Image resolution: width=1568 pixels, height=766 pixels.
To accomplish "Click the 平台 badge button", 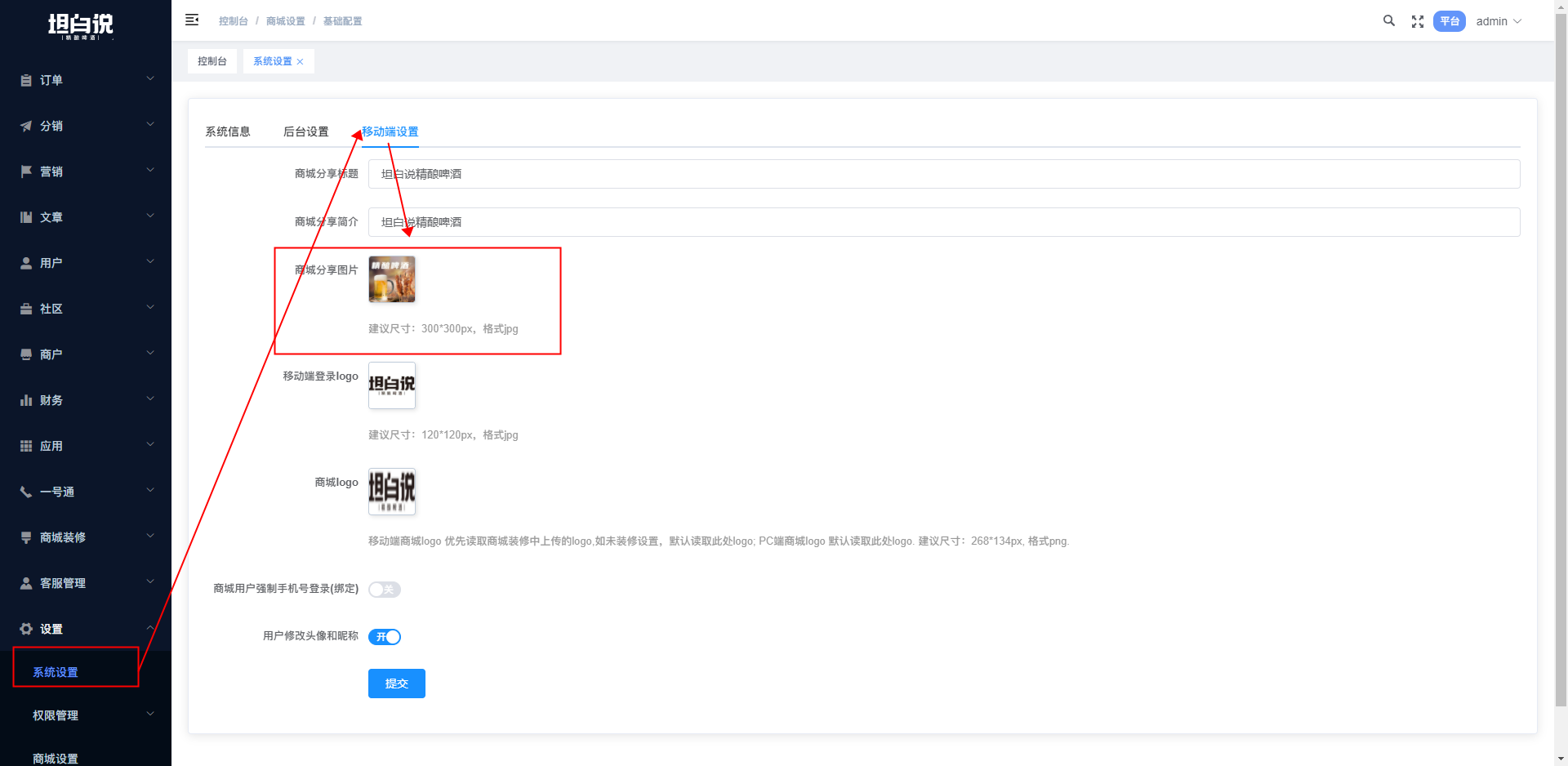I will [1450, 21].
